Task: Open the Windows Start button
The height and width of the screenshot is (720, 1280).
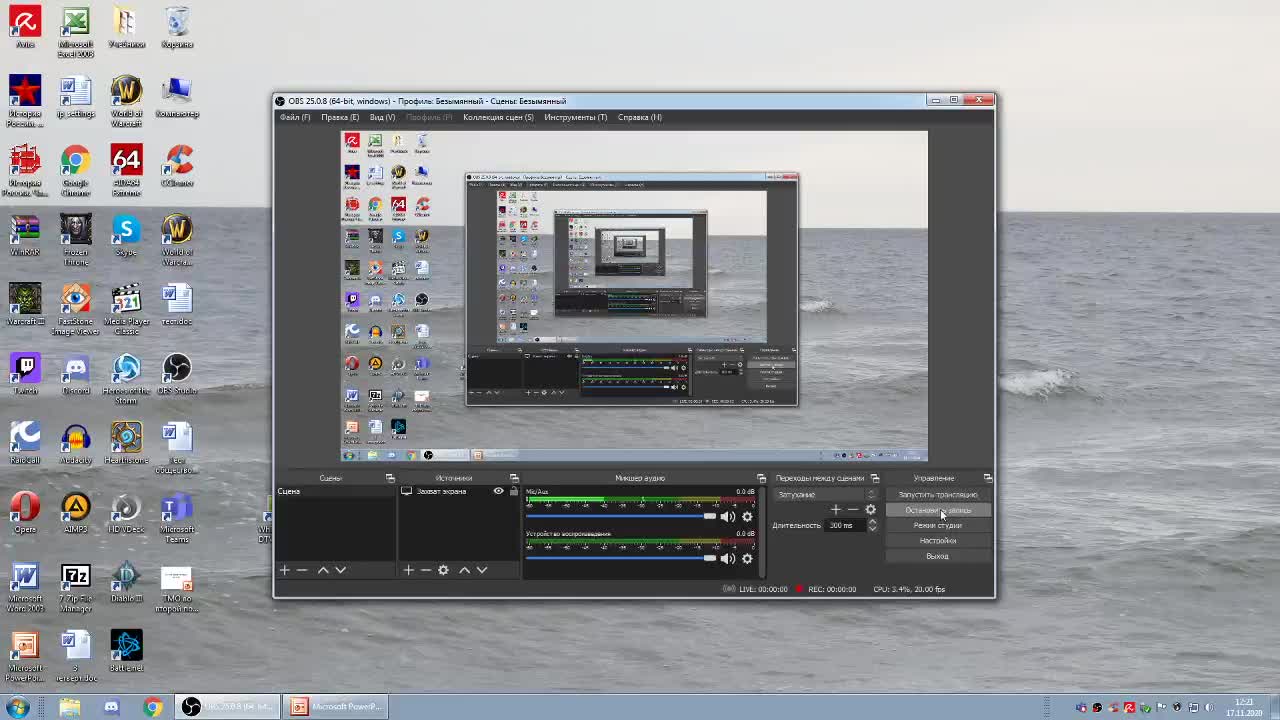Action: click(x=17, y=707)
